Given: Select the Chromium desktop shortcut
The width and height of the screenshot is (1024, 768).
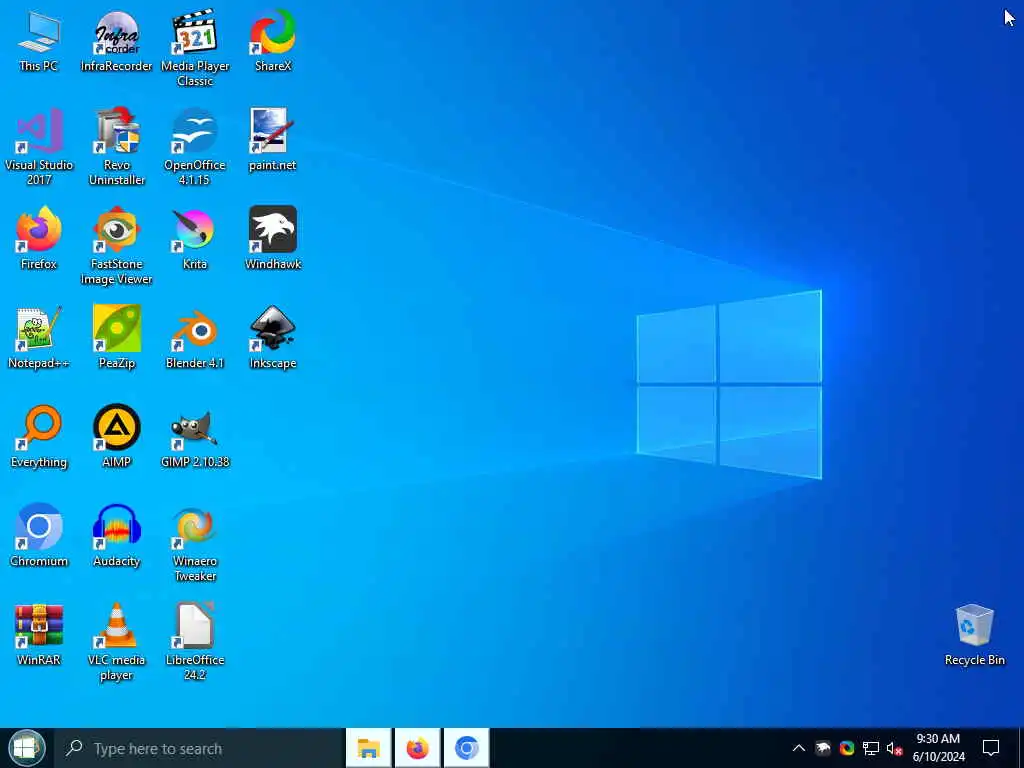Looking at the screenshot, I should [39, 536].
